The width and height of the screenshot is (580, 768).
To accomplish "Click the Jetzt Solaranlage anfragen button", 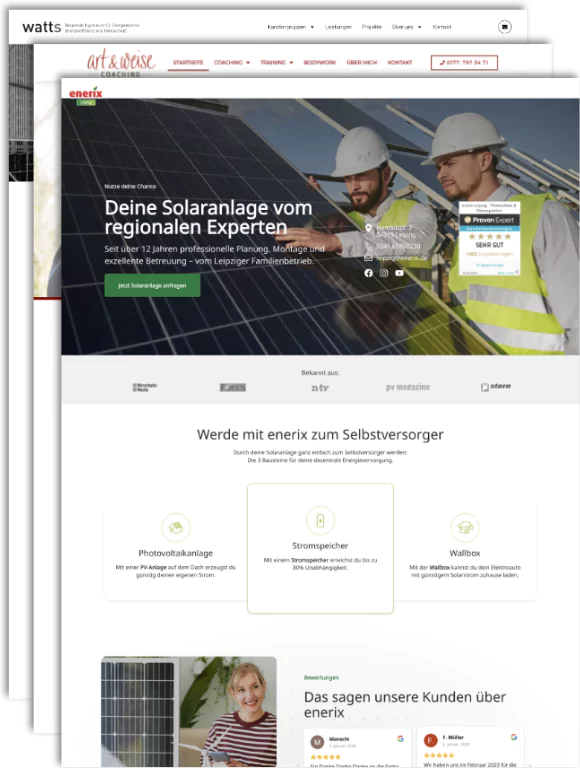I will pos(152,285).
